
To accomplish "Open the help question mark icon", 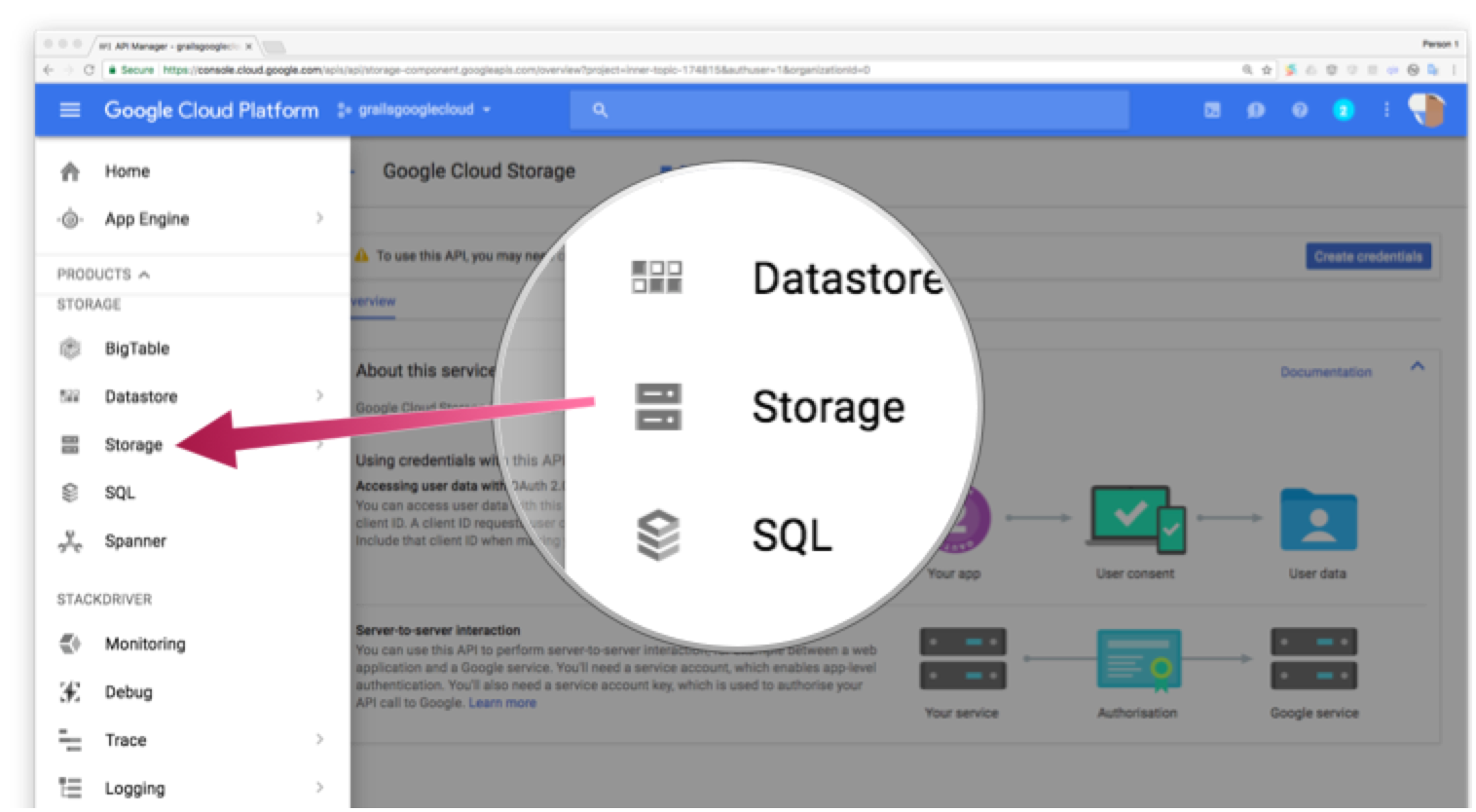I will [x=1300, y=110].
